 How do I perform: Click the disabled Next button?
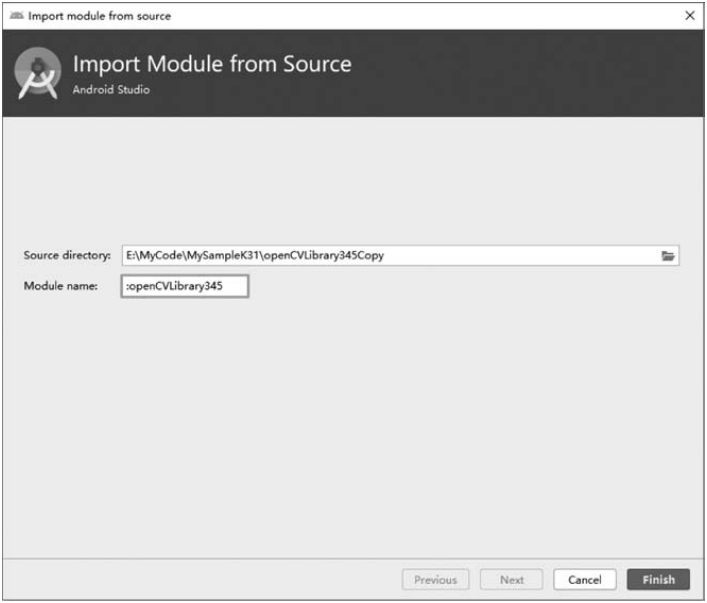click(512, 580)
